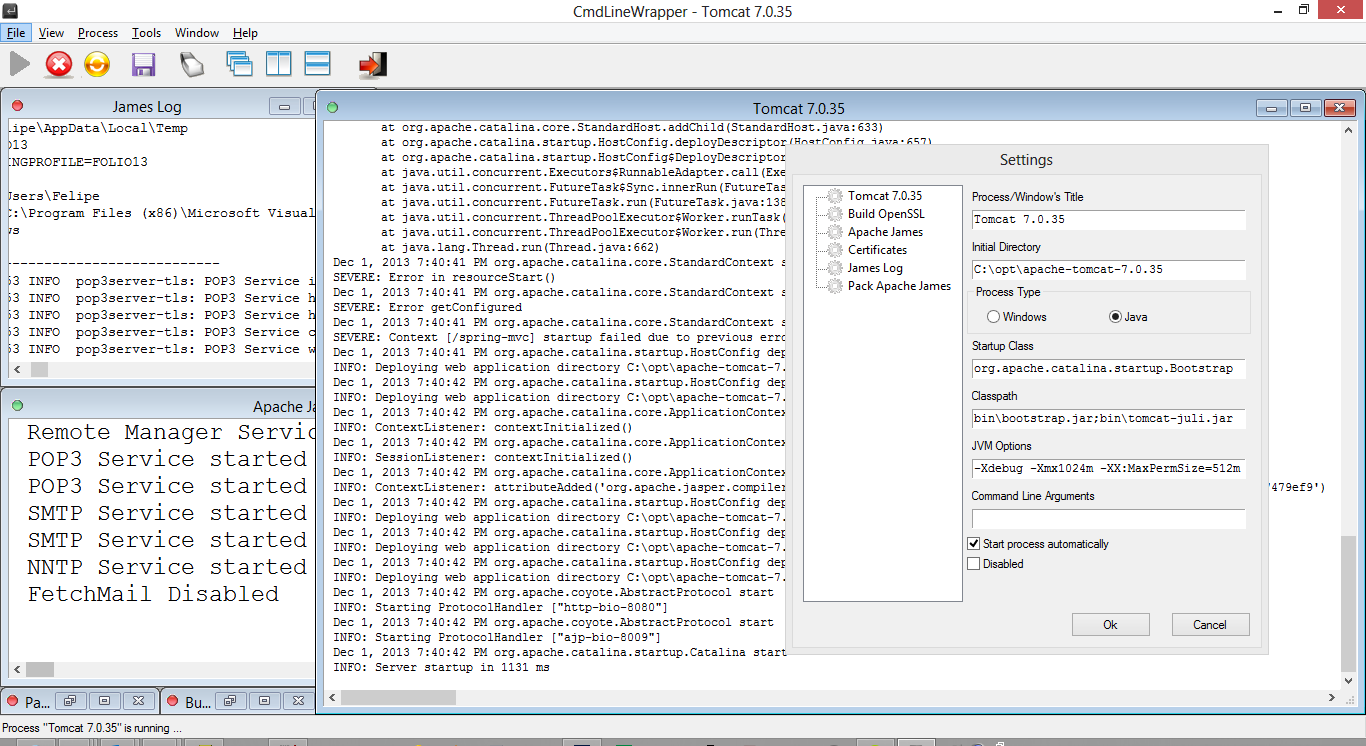Click the green status dot on Apache James window
Viewport: 1366px width, 746px height.
click(x=17, y=406)
